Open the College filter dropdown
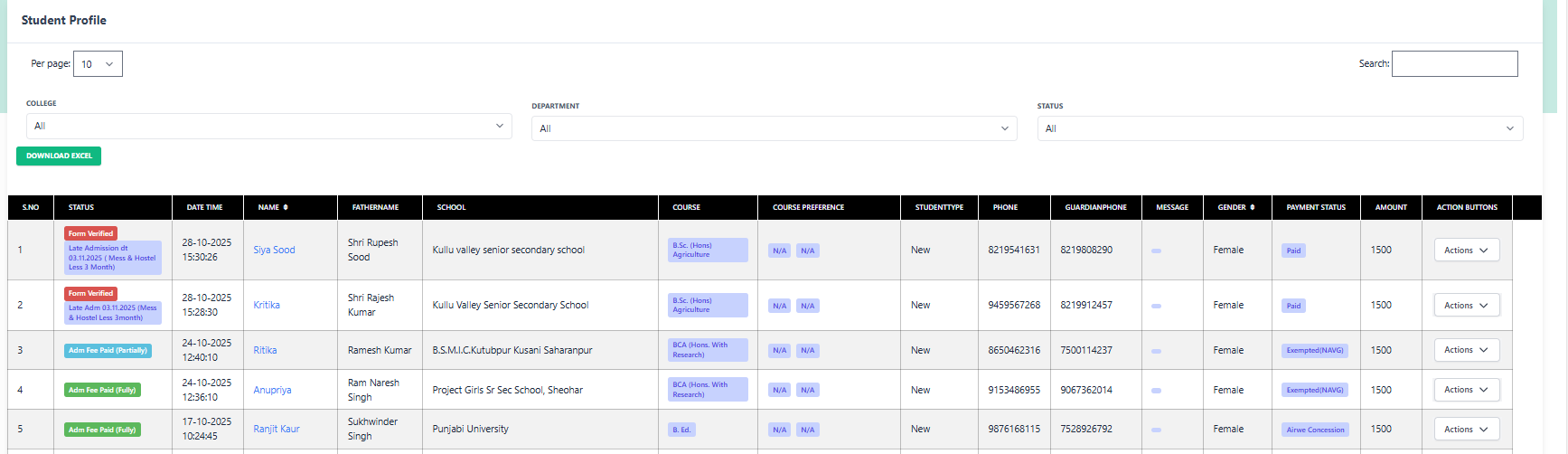Image resolution: width=1568 pixels, height=454 pixels. coord(269,126)
